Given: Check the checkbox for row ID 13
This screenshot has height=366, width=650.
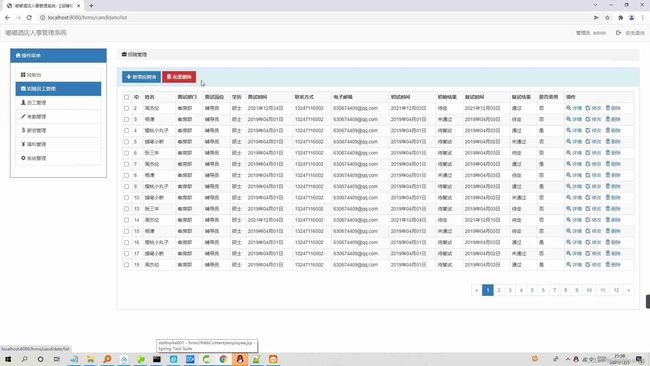Looking at the screenshot, I should coord(126,209).
